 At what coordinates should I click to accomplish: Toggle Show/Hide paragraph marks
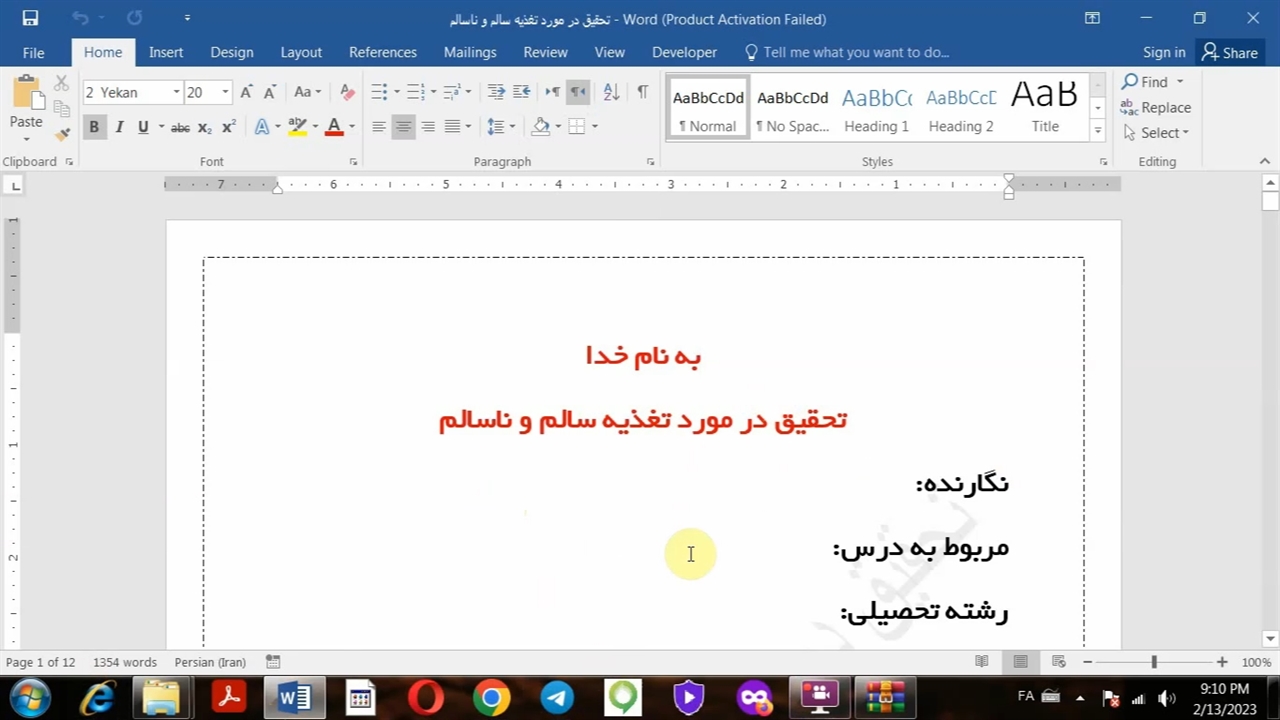tap(642, 92)
